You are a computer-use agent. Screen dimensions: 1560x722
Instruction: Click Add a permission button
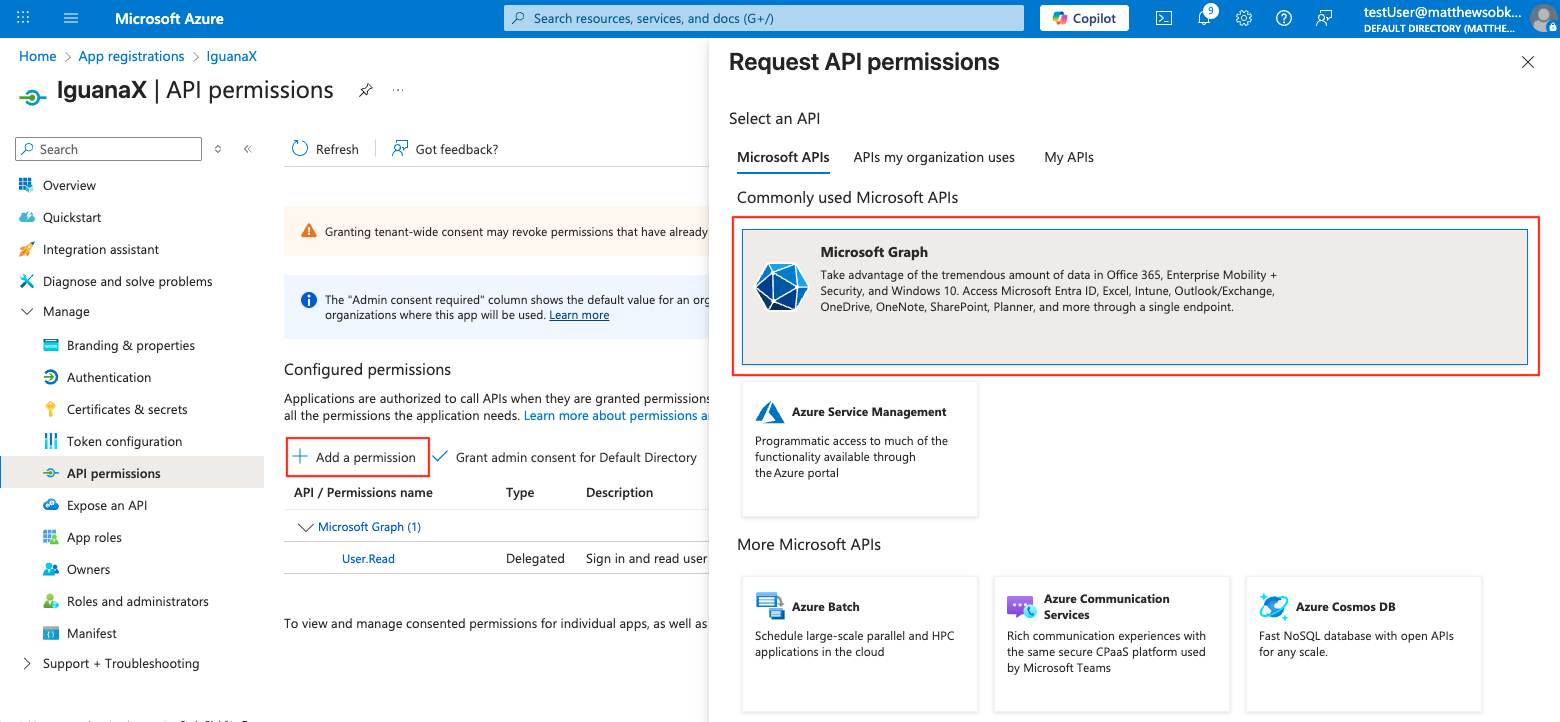pos(357,457)
